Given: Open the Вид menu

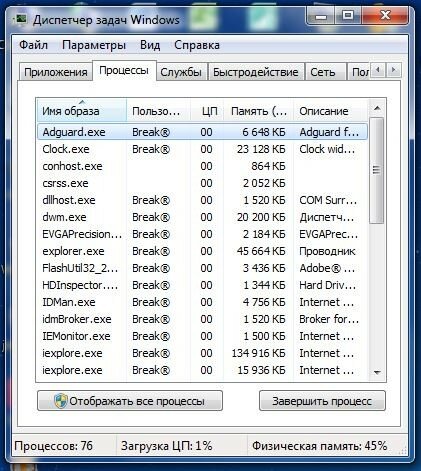Looking at the screenshot, I should point(150,45).
